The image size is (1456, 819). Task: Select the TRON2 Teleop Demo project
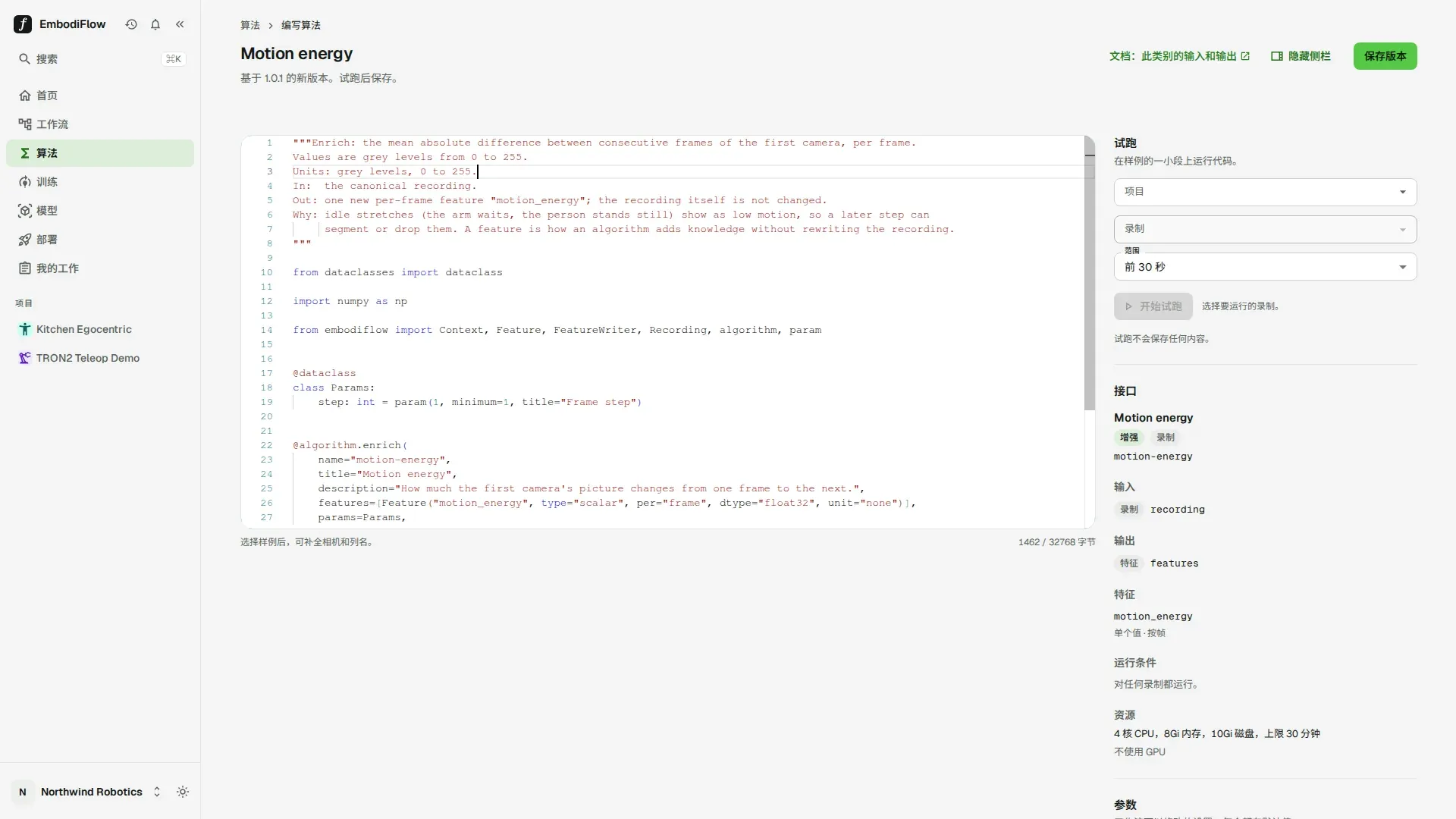[100, 358]
